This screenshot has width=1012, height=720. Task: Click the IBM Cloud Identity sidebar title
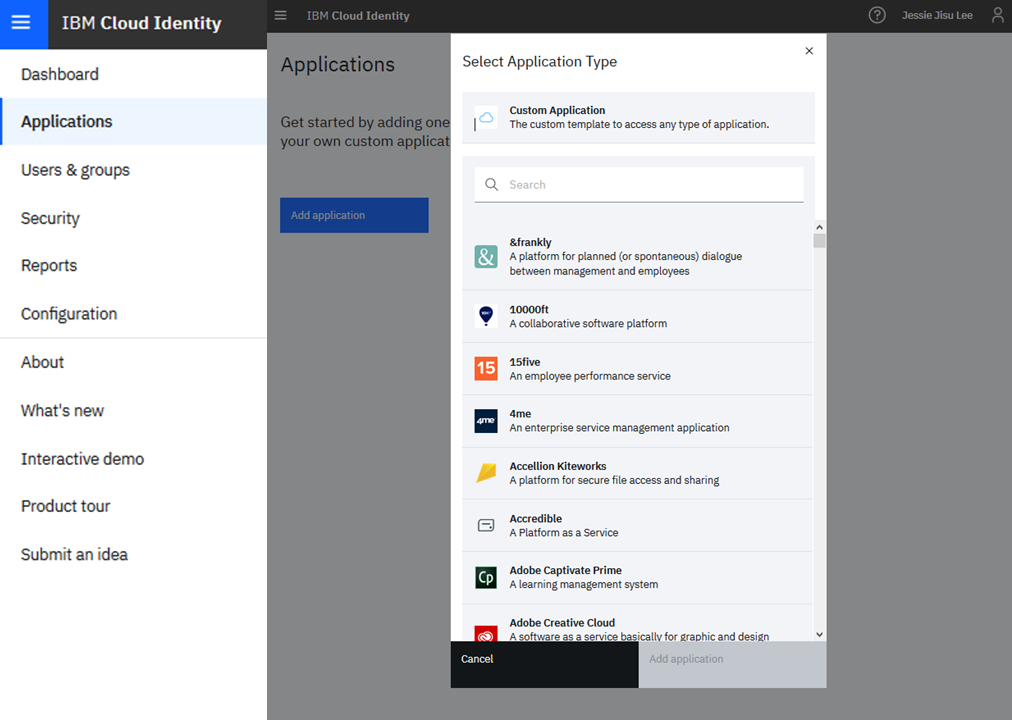[x=141, y=23]
